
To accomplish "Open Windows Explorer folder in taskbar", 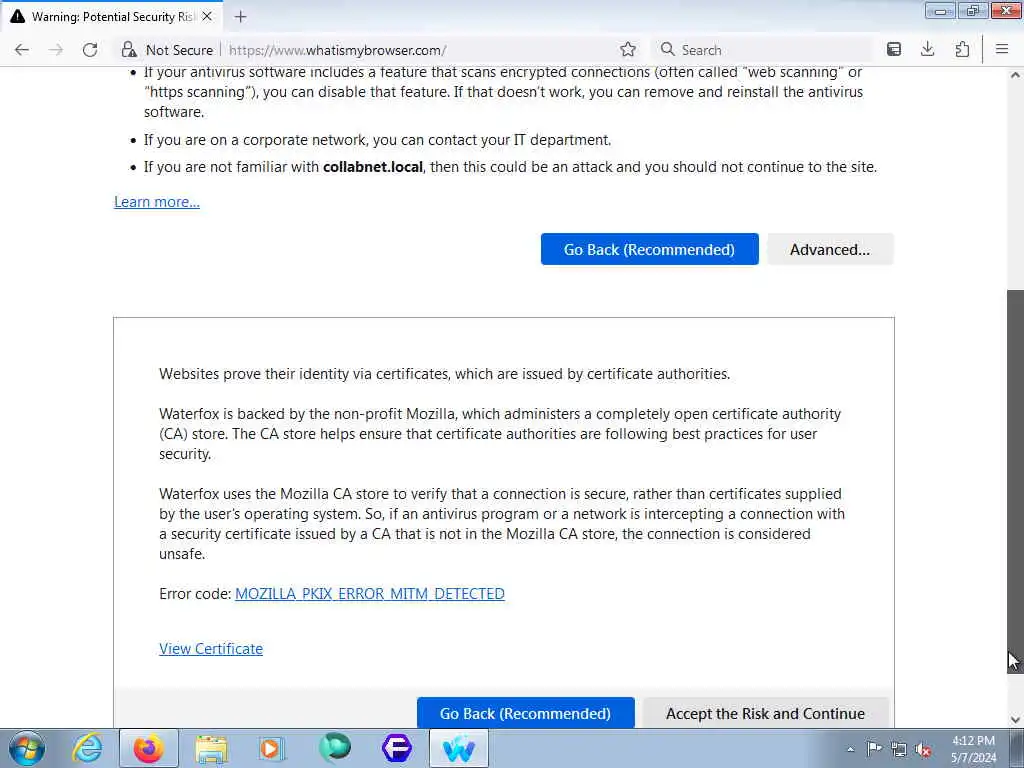I will 211,748.
